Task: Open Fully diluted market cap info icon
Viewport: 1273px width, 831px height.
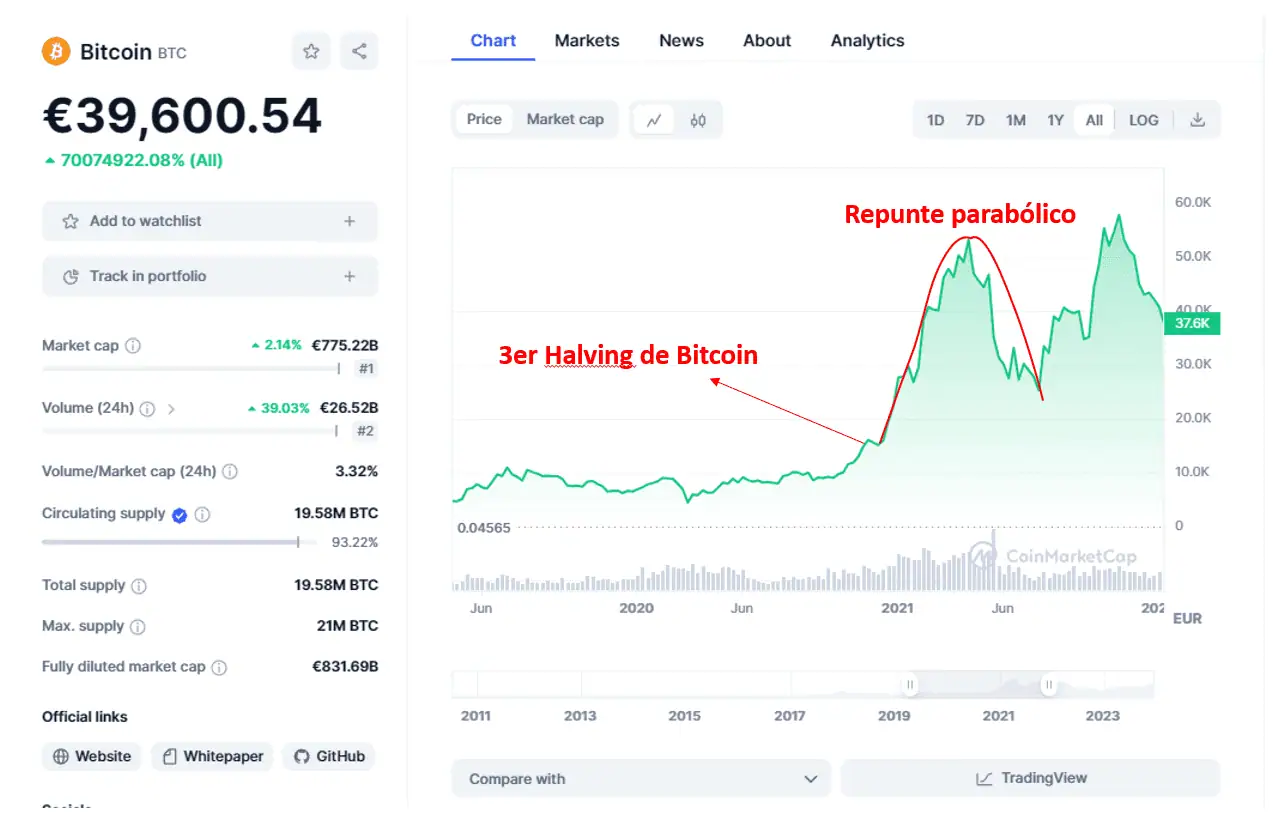Action: pyautogui.click(x=219, y=668)
